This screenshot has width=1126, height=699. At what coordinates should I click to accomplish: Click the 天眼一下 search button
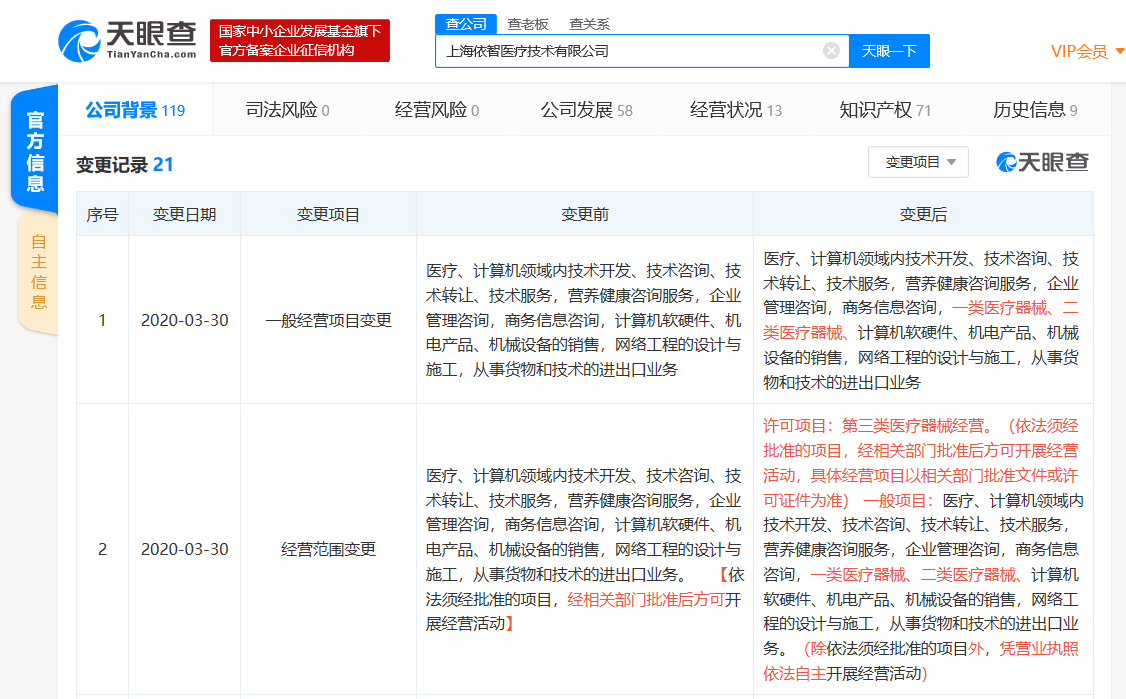pos(889,51)
